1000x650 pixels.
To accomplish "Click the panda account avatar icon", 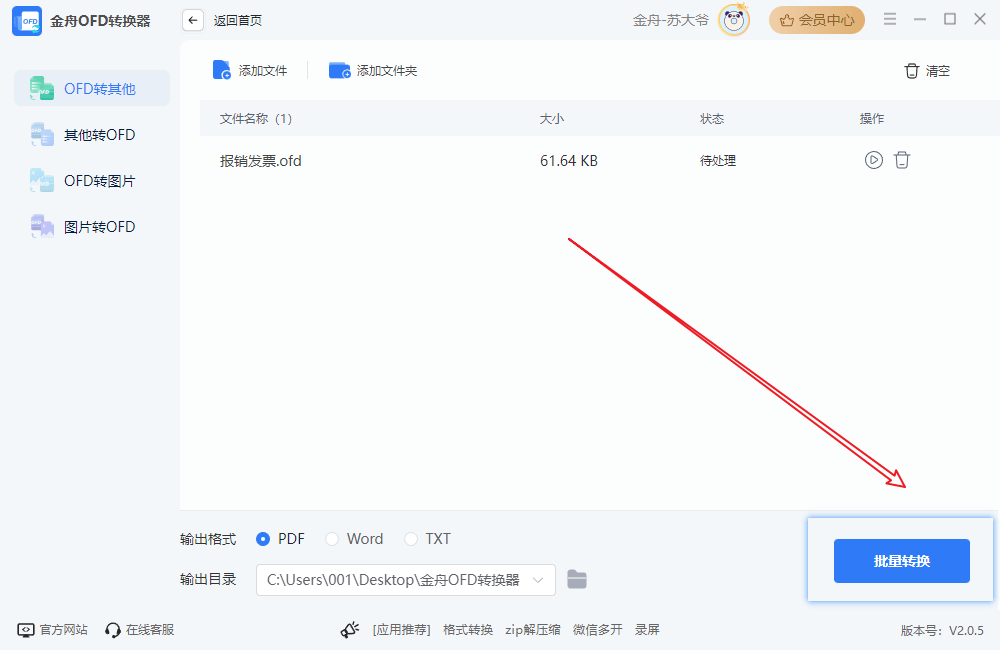I will click(x=733, y=19).
